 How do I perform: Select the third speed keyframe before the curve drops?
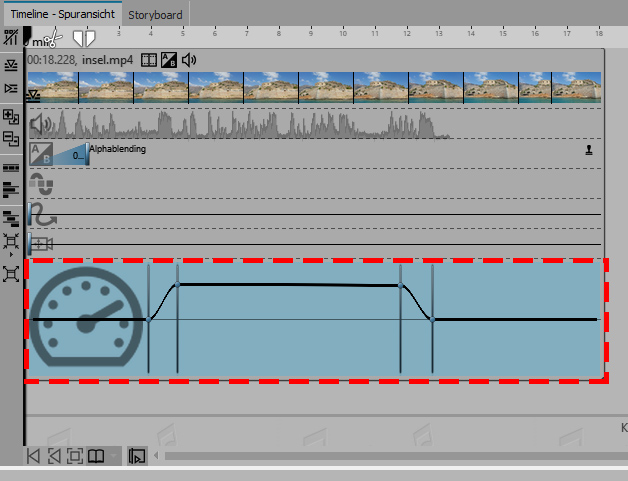pos(401,286)
